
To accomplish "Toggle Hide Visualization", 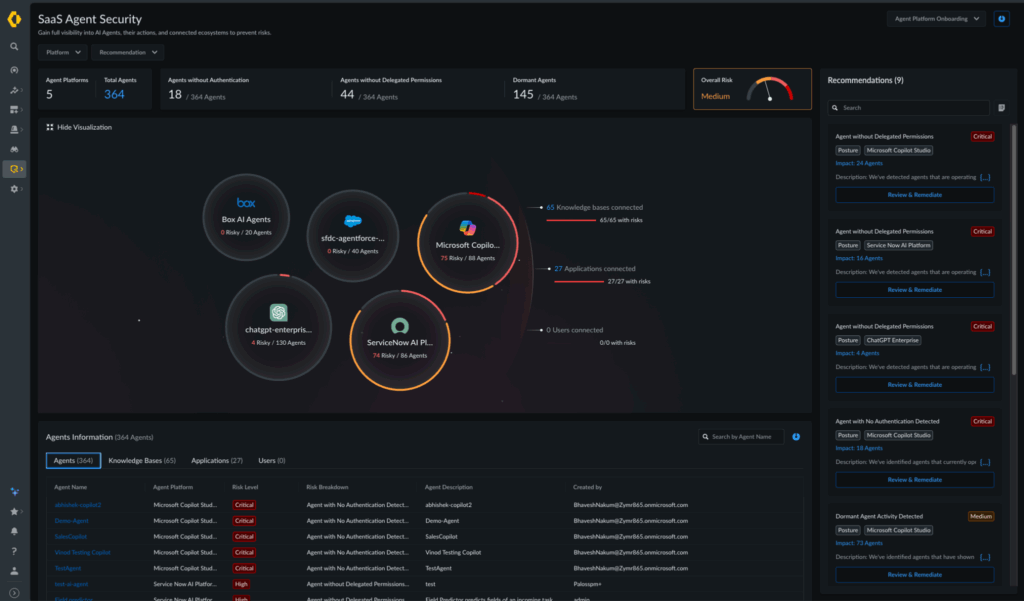I will 79,127.
